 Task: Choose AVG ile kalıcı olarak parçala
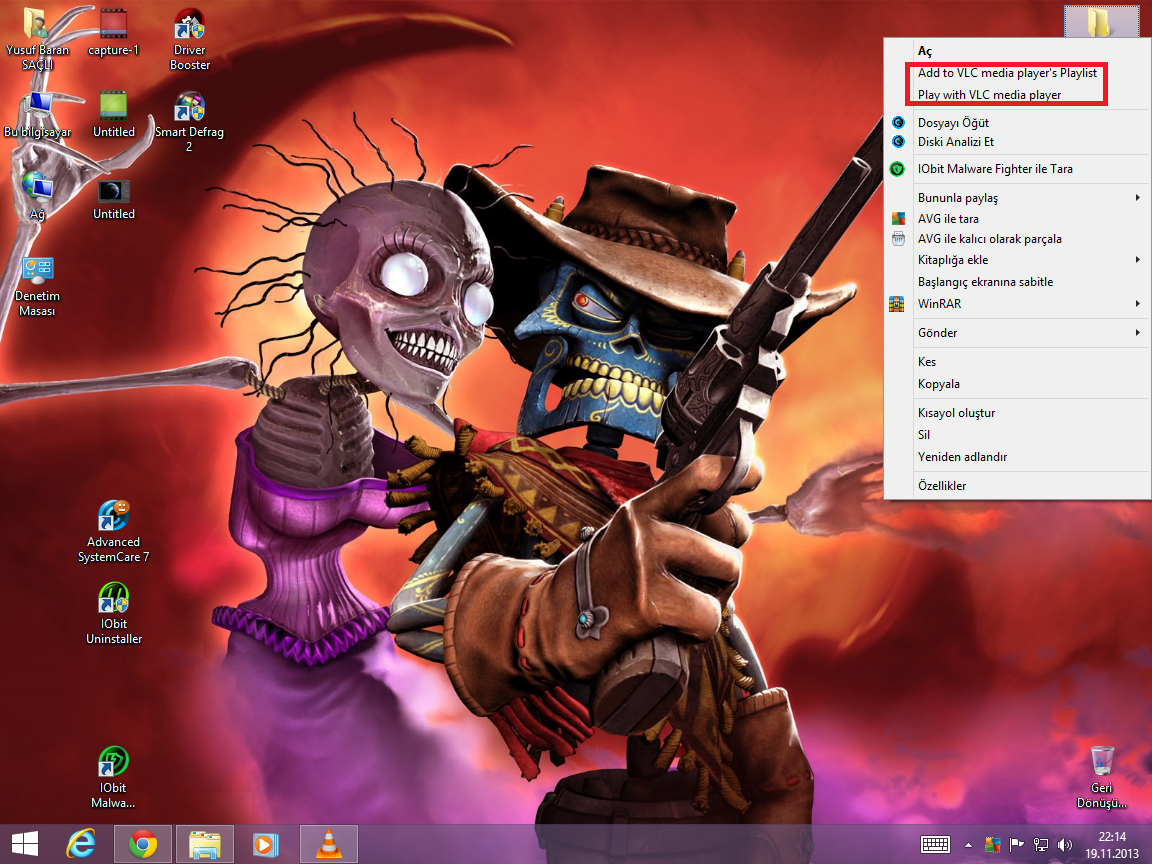(1017, 239)
